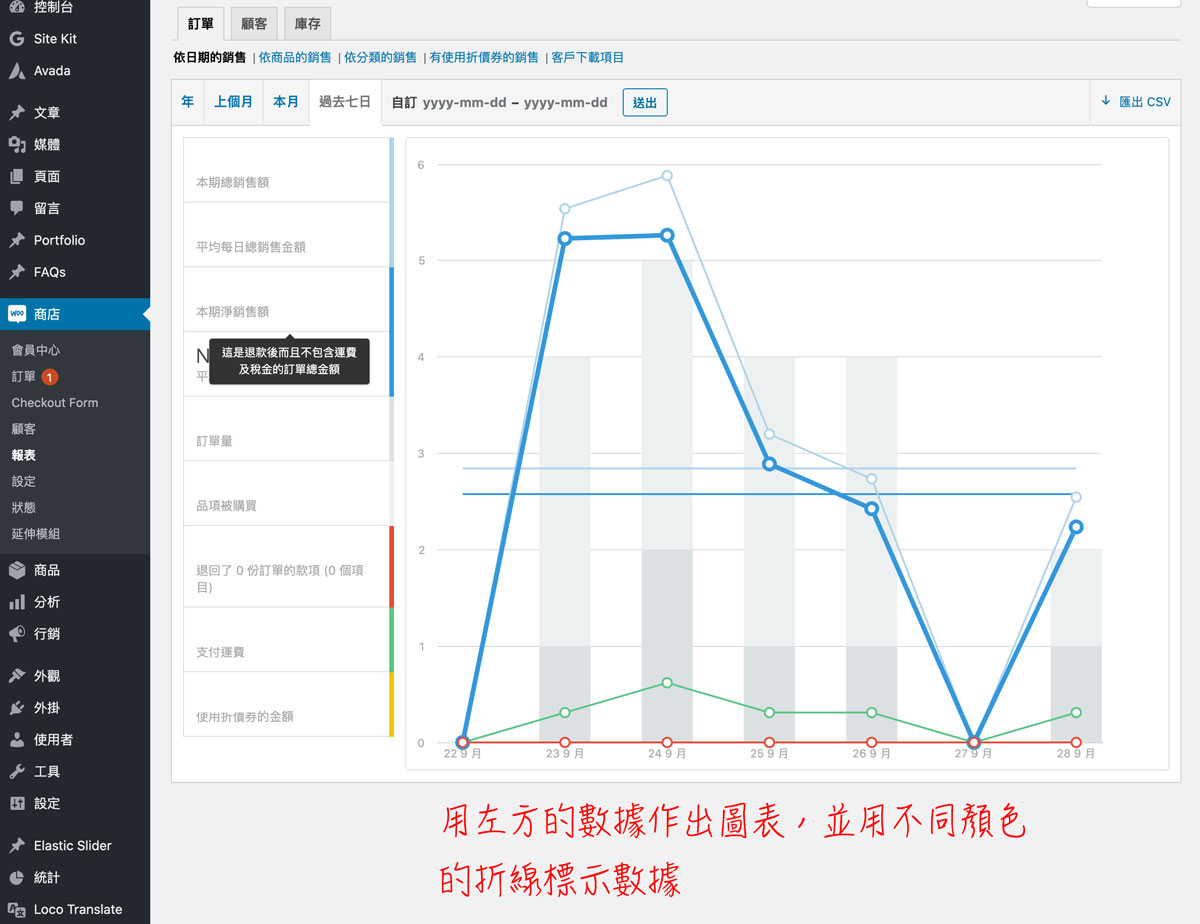The height and width of the screenshot is (924, 1200).
Task: Click the 外觀 paintbrush icon
Action: click(x=17, y=676)
